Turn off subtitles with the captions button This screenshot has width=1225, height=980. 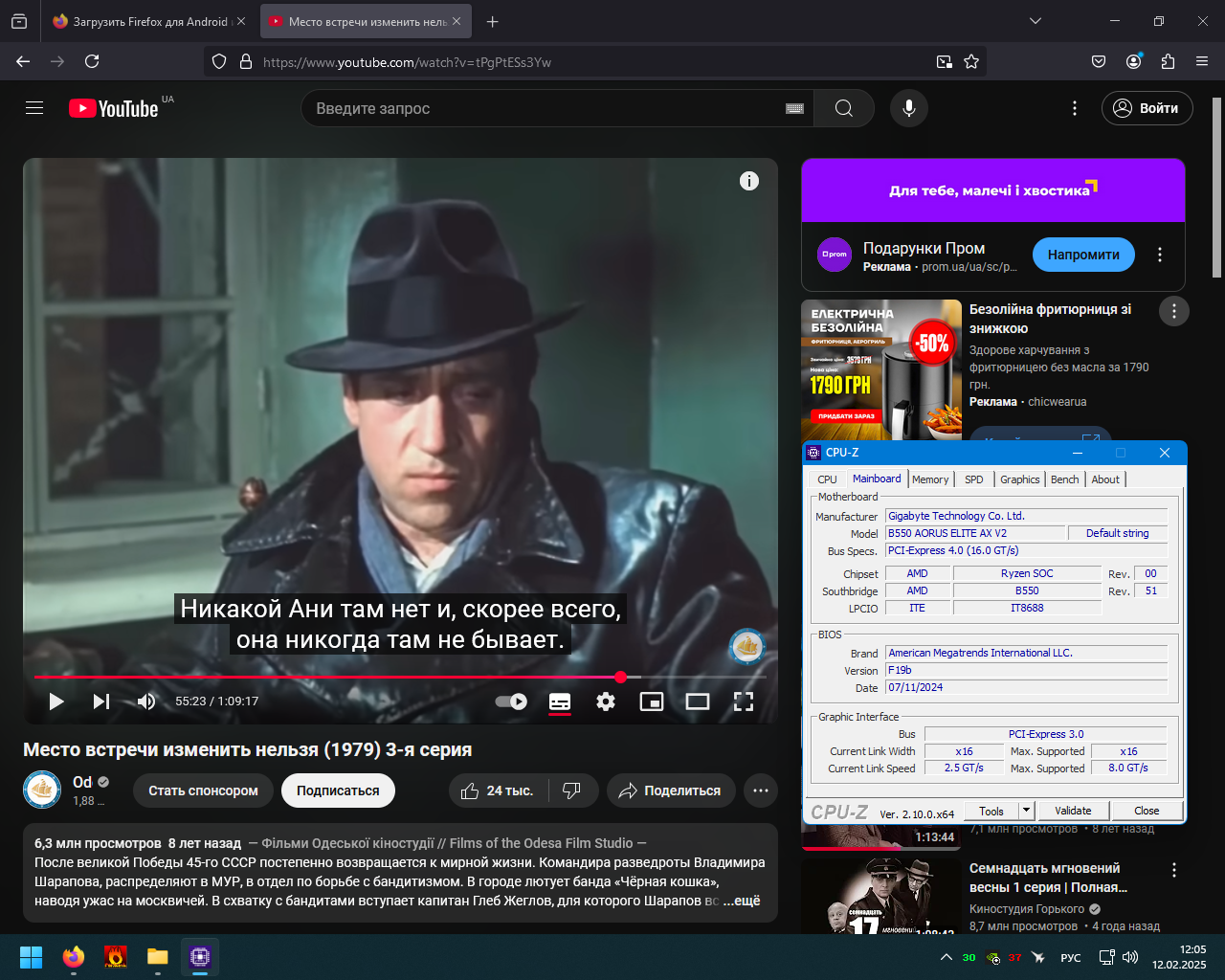(x=560, y=702)
